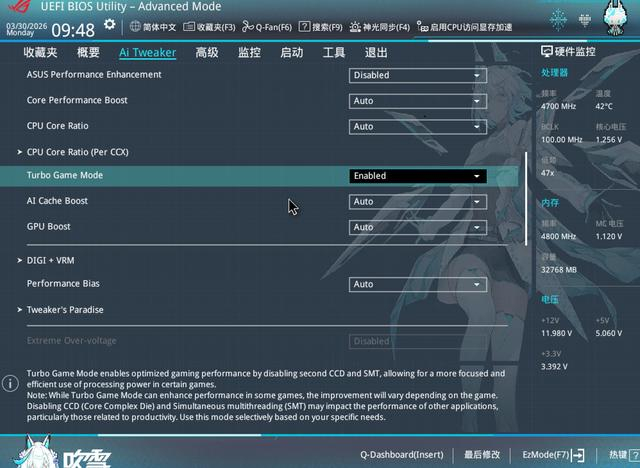
Task: Click 热键 hotkeys button
Action: (624, 455)
